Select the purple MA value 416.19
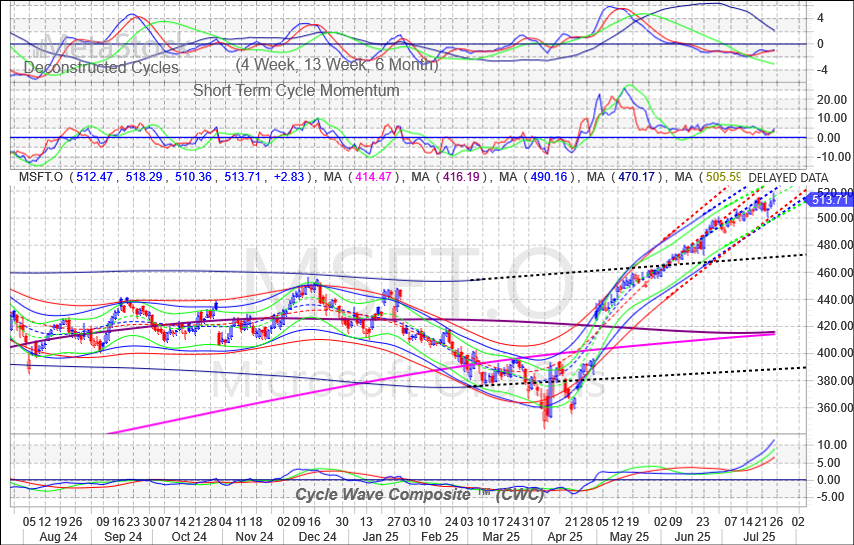This screenshot has width=854, height=545. click(461, 177)
